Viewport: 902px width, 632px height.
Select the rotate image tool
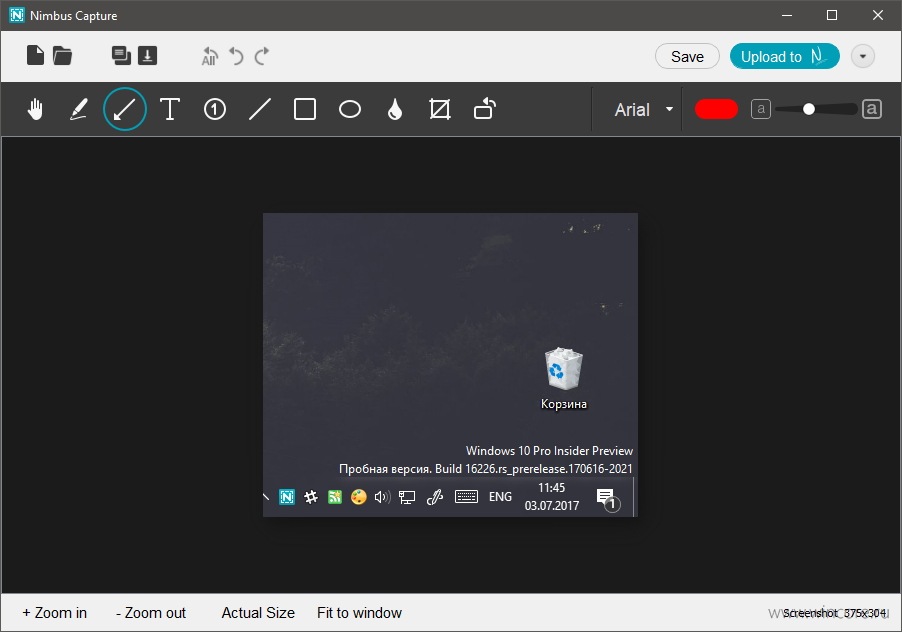click(x=485, y=109)
